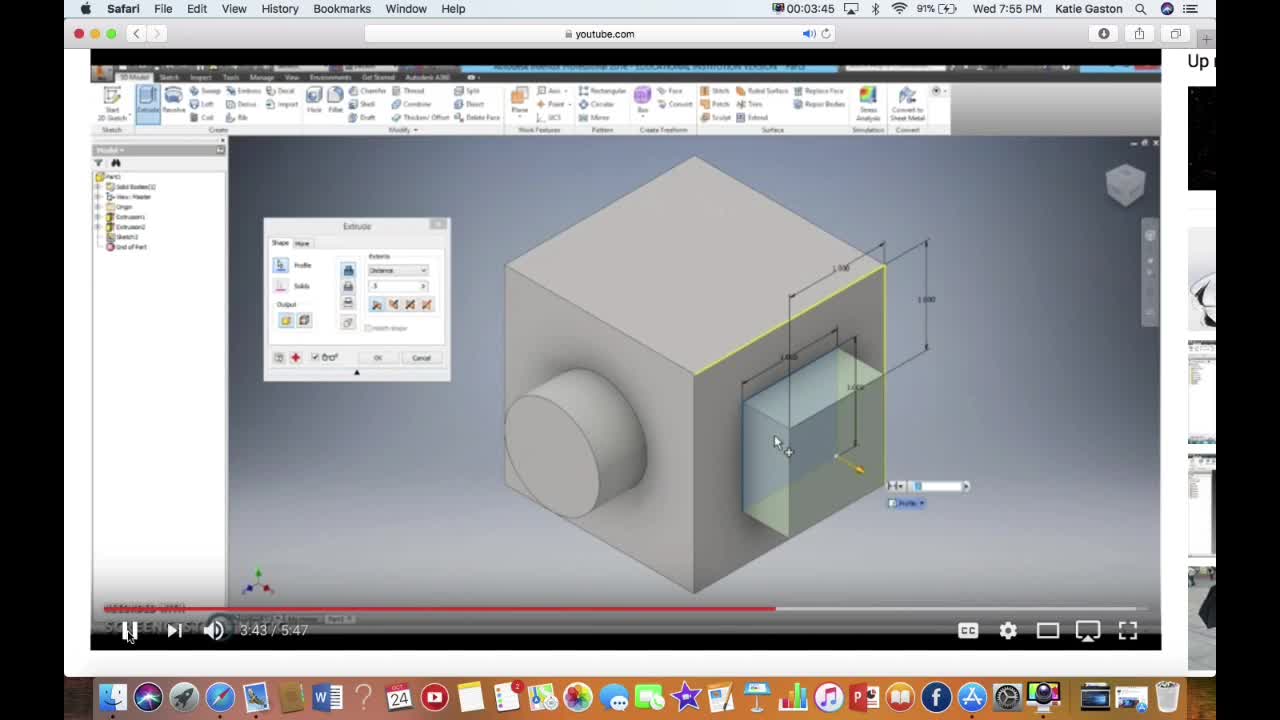Viewport: 1280px width, 720px height.
Task: Open the Model browser dropdown
Action: pyautogui.click(x=110, y=150)
